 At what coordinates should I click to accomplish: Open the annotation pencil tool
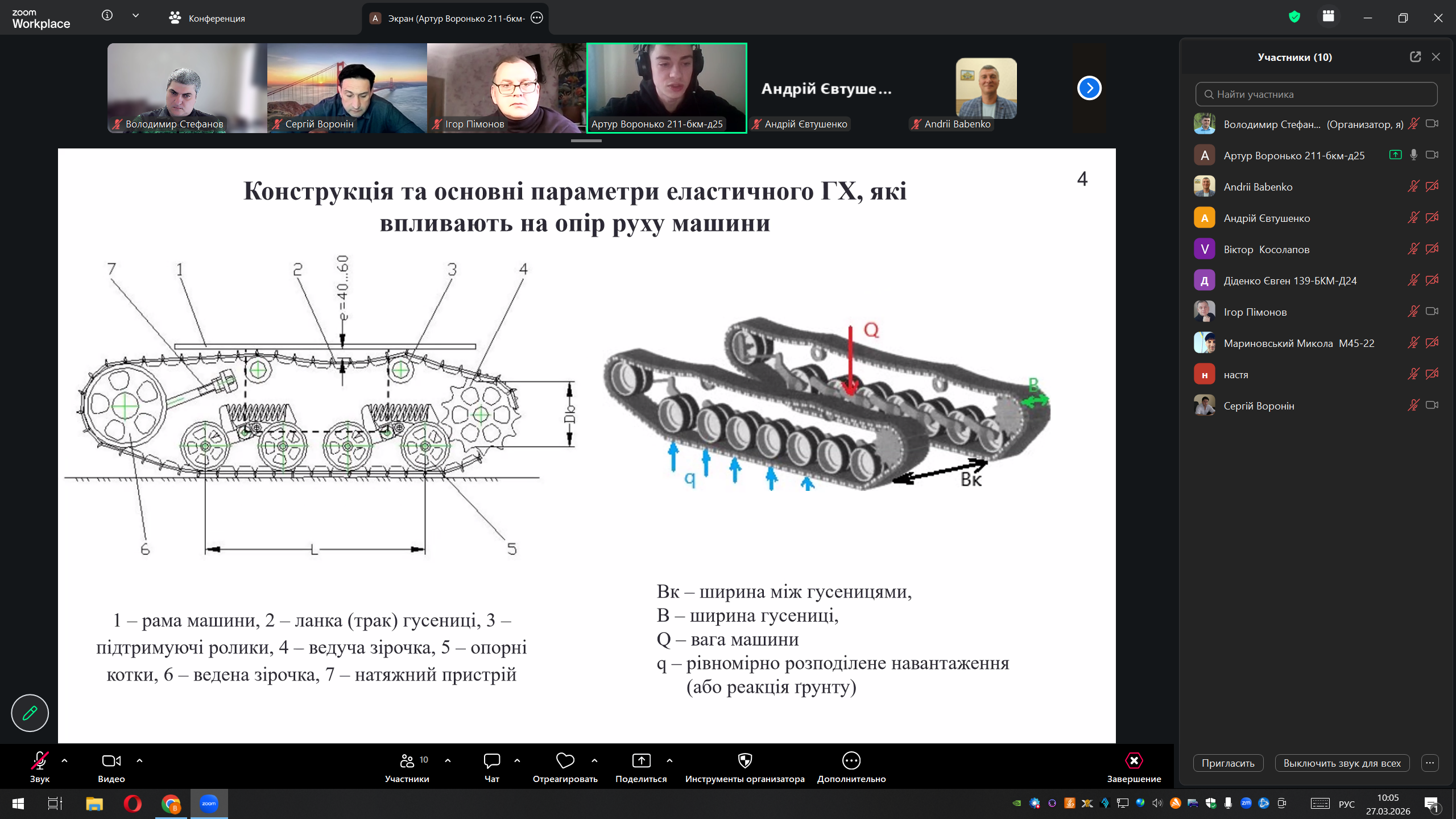(x=30, y=713)
